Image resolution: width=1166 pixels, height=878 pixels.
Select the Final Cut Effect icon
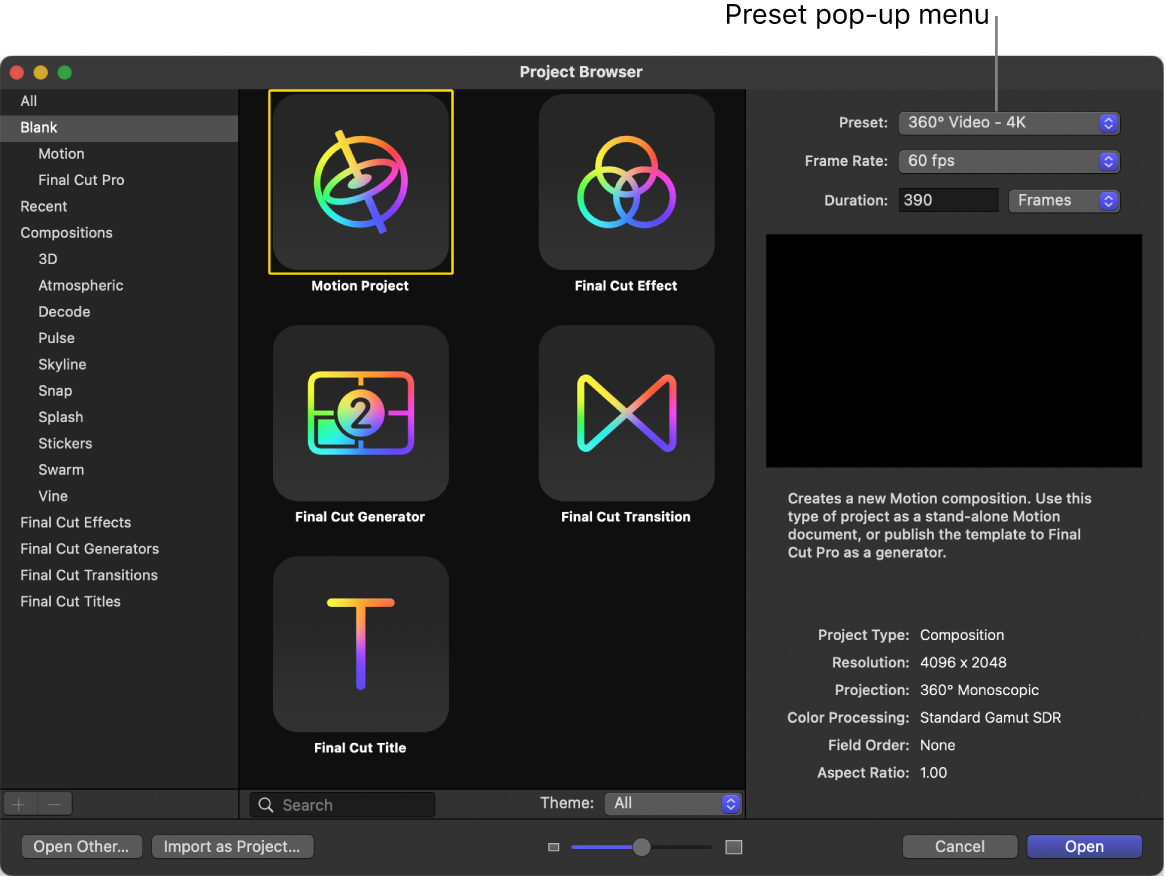626,182
